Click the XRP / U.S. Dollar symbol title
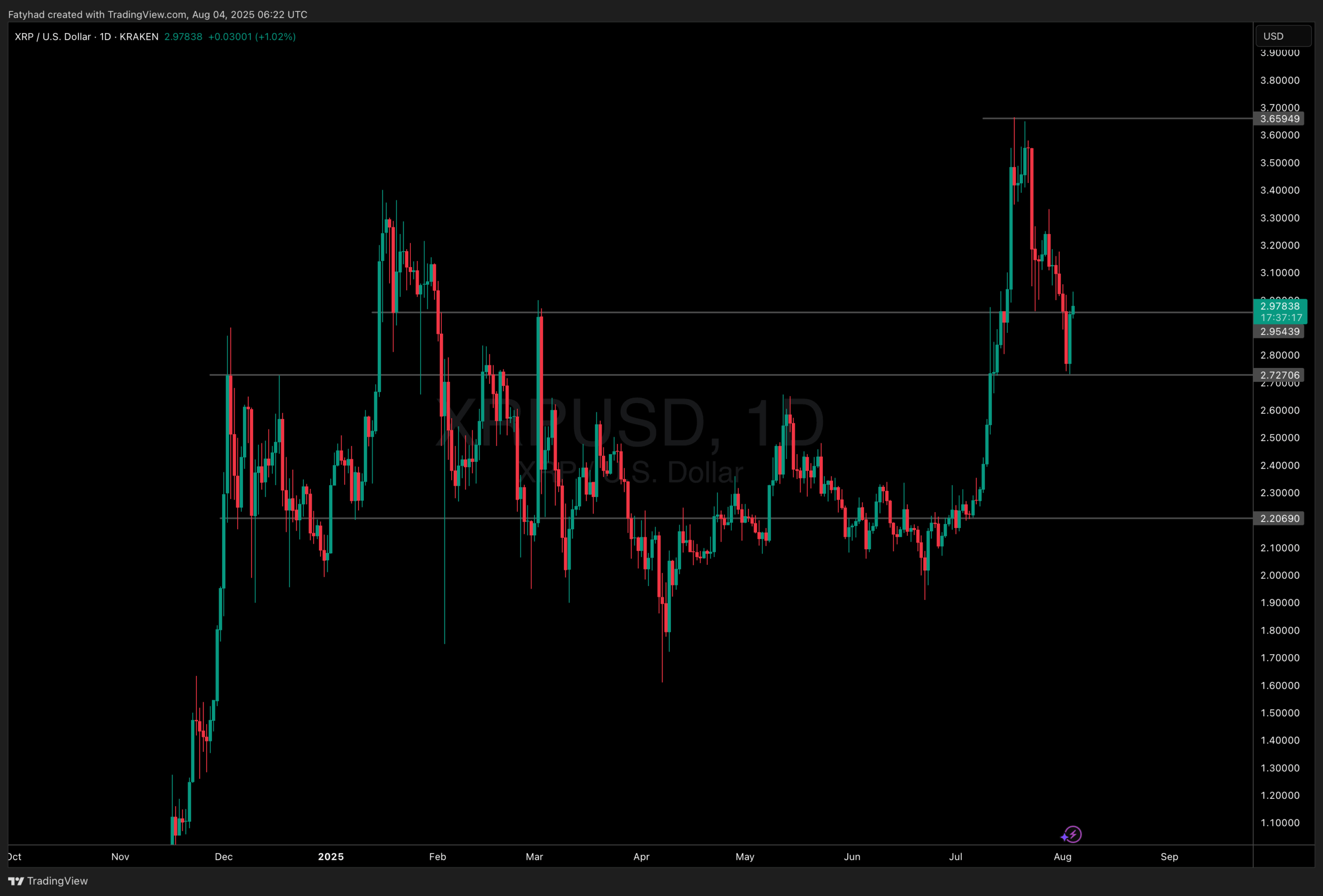1323x896 pixels. point(52,37)
